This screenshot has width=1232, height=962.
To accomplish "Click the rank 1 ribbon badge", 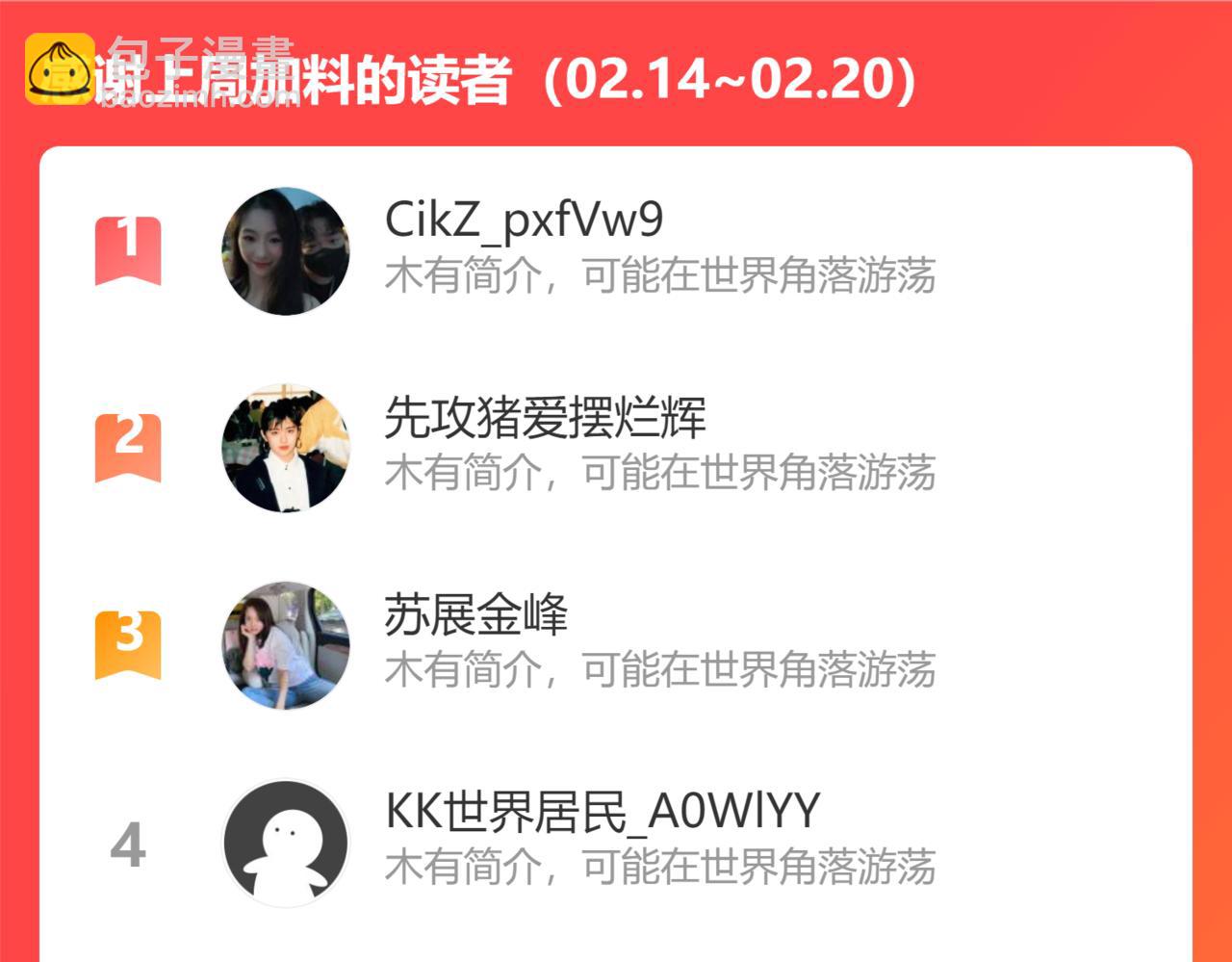I will tap(128, 251).
